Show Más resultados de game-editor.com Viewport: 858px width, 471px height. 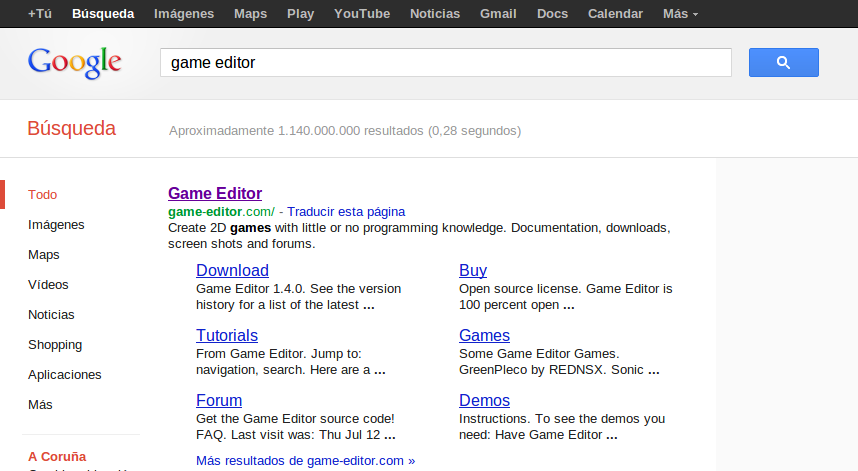coord(305,461)
